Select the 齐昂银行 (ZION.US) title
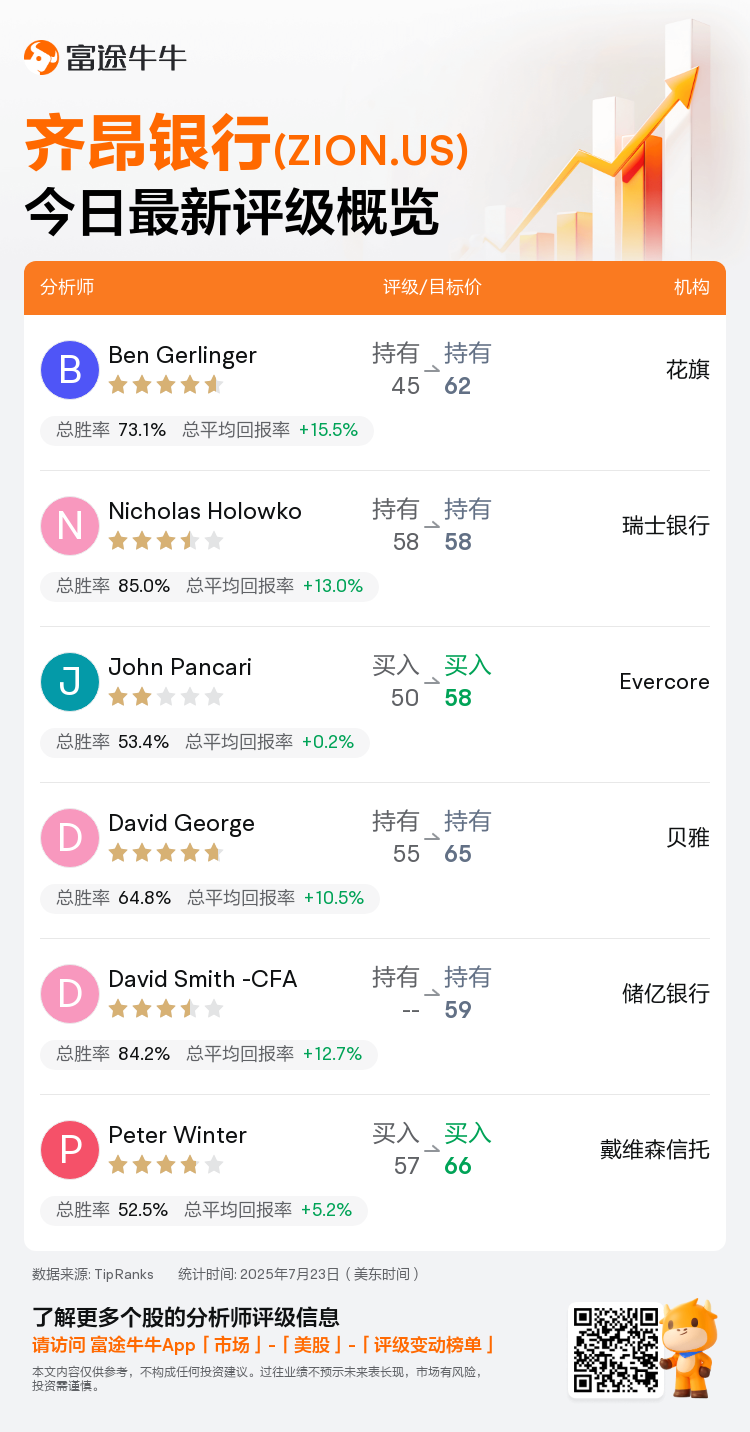Screen dimensions: 750x1432 click(246, 146)
